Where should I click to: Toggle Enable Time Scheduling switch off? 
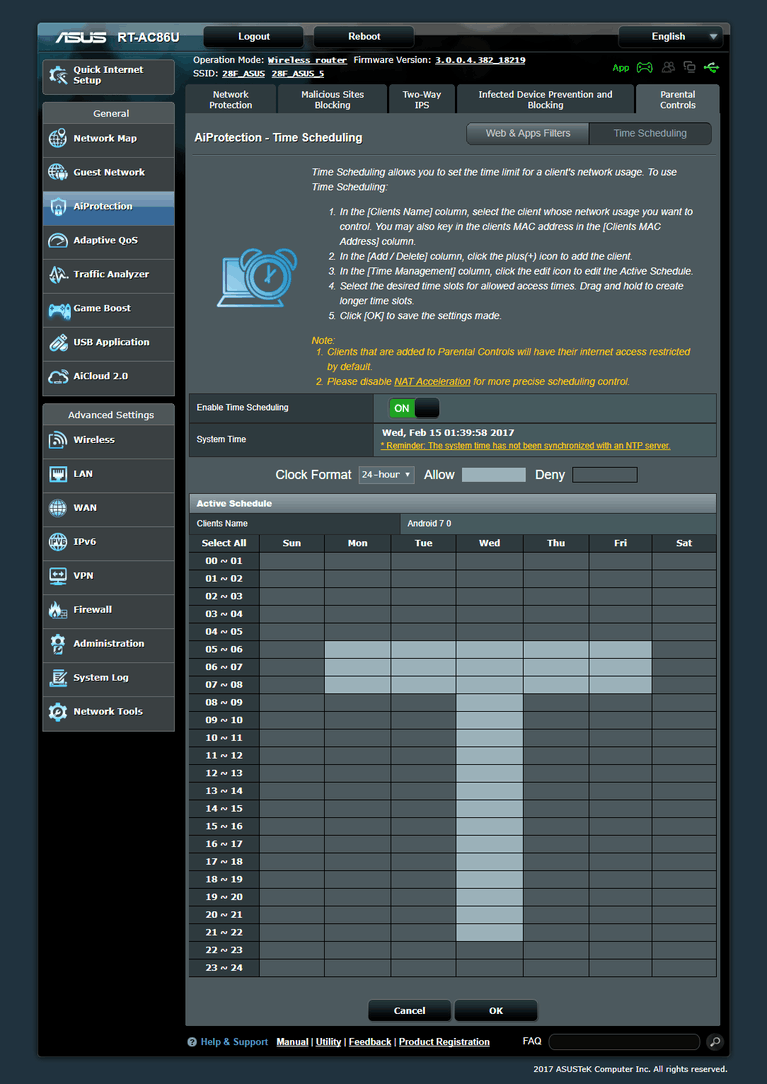point(414,408)
